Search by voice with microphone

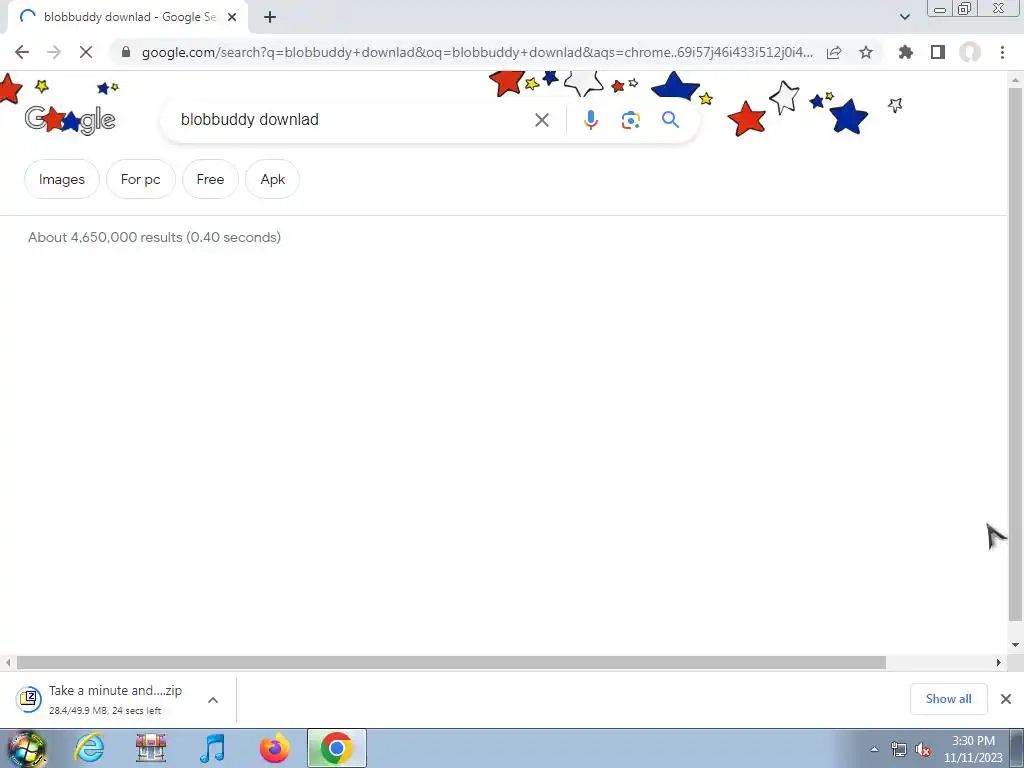(x=590, y=120)
